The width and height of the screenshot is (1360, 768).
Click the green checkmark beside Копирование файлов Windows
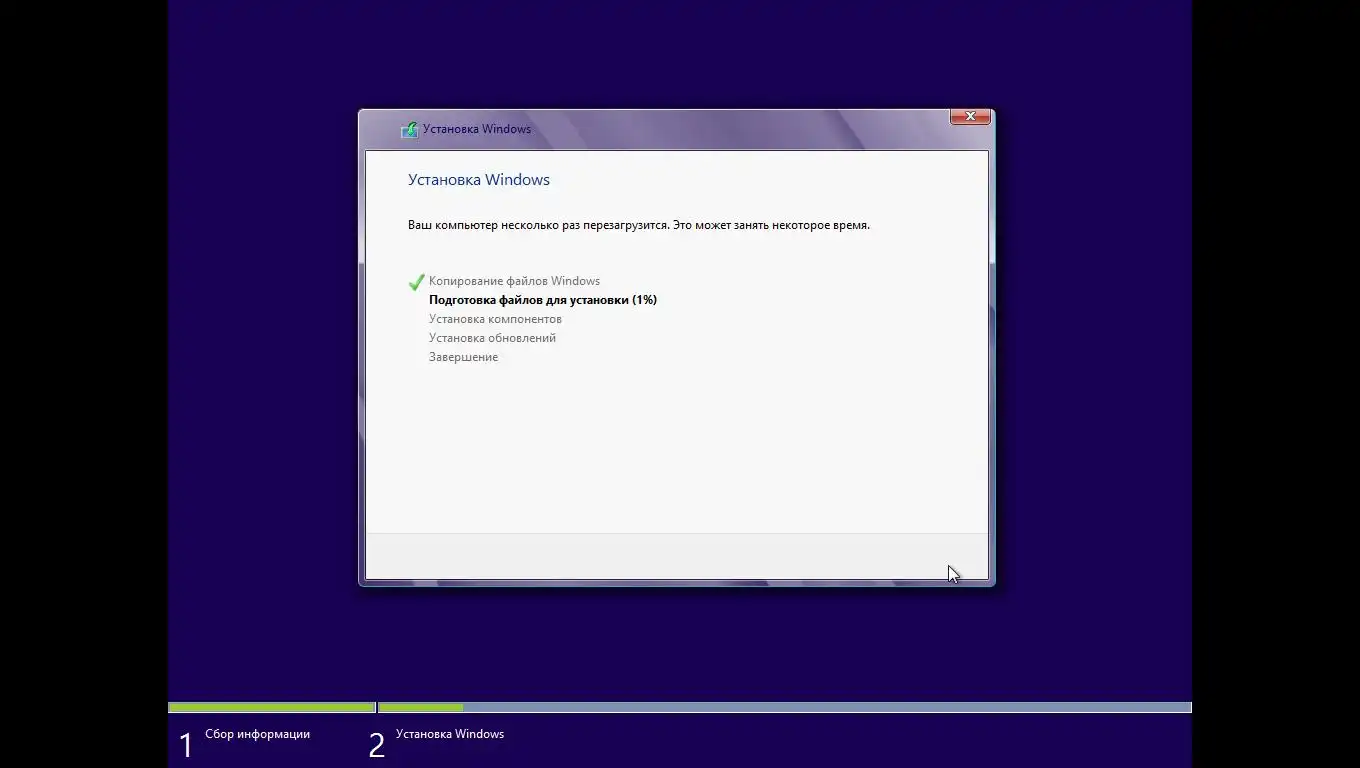pos(416,282)
